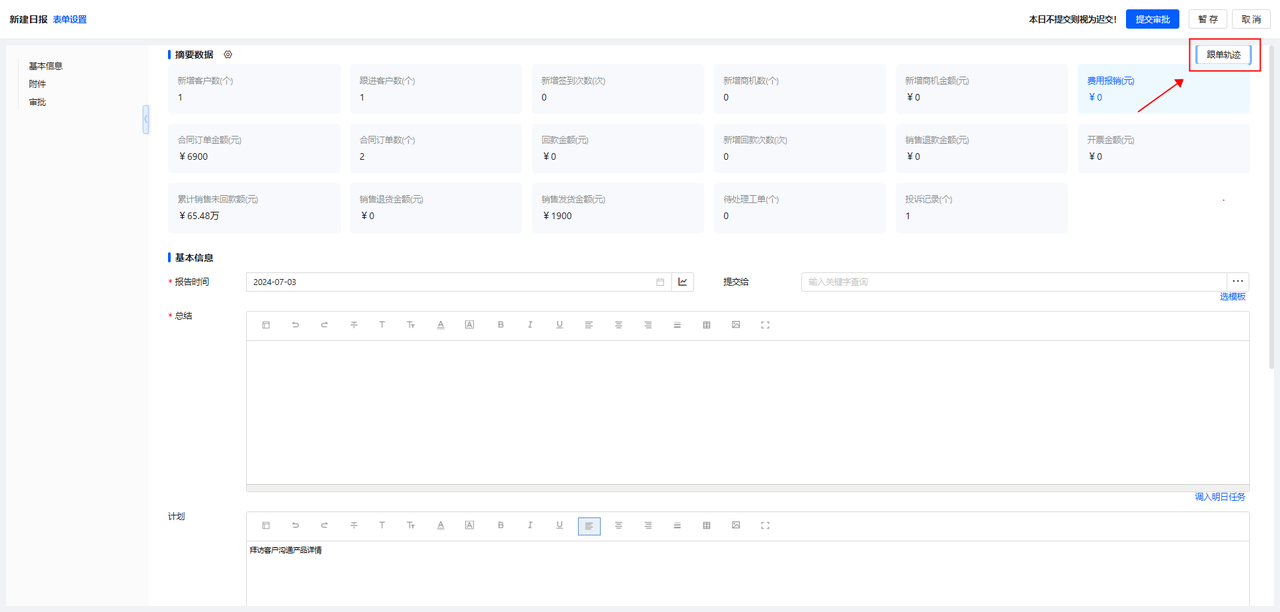
Task: Insert an image into the plan editor
Action: pos(735,525)
